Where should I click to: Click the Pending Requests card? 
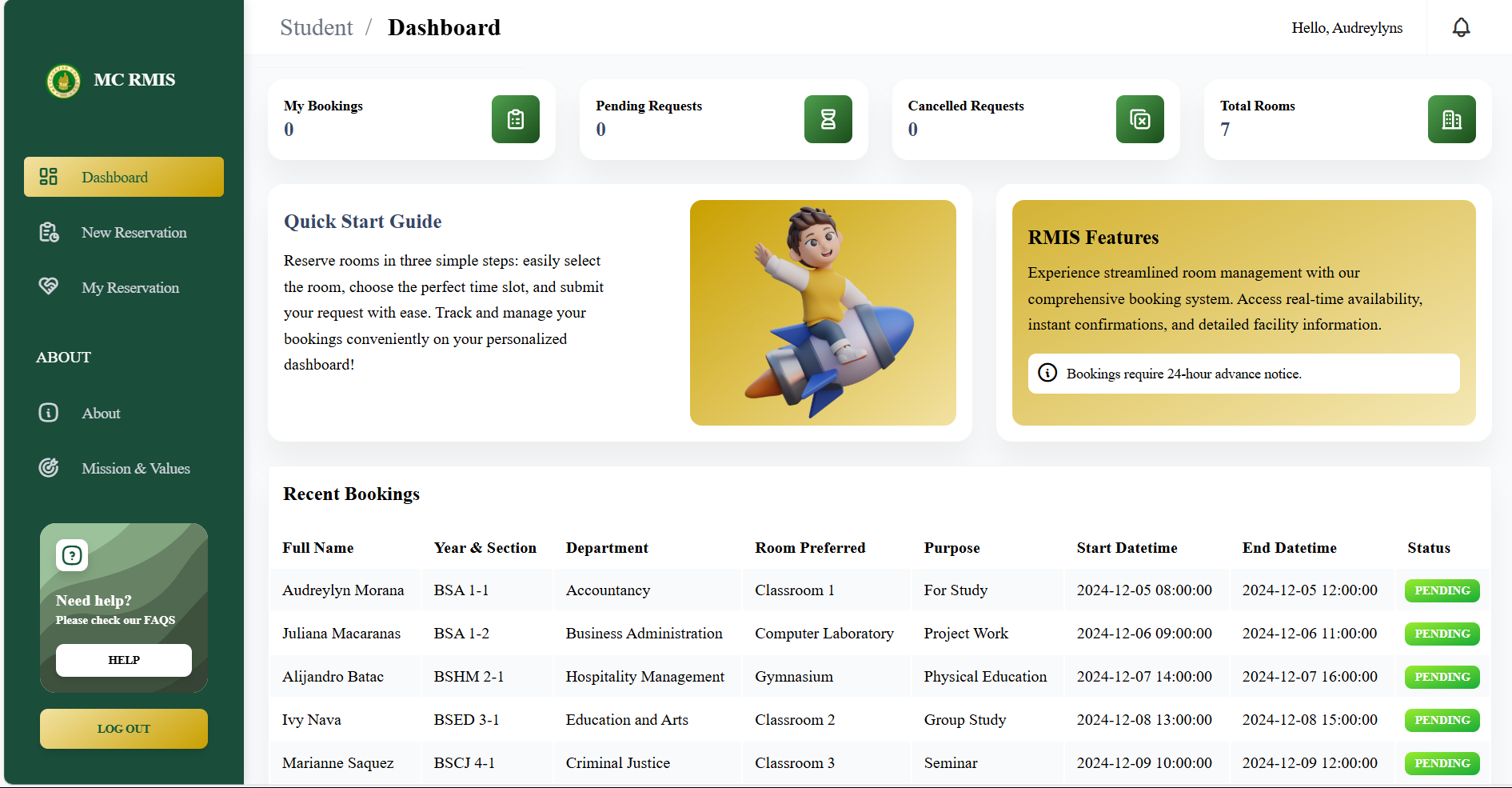(x=724, y=119)
